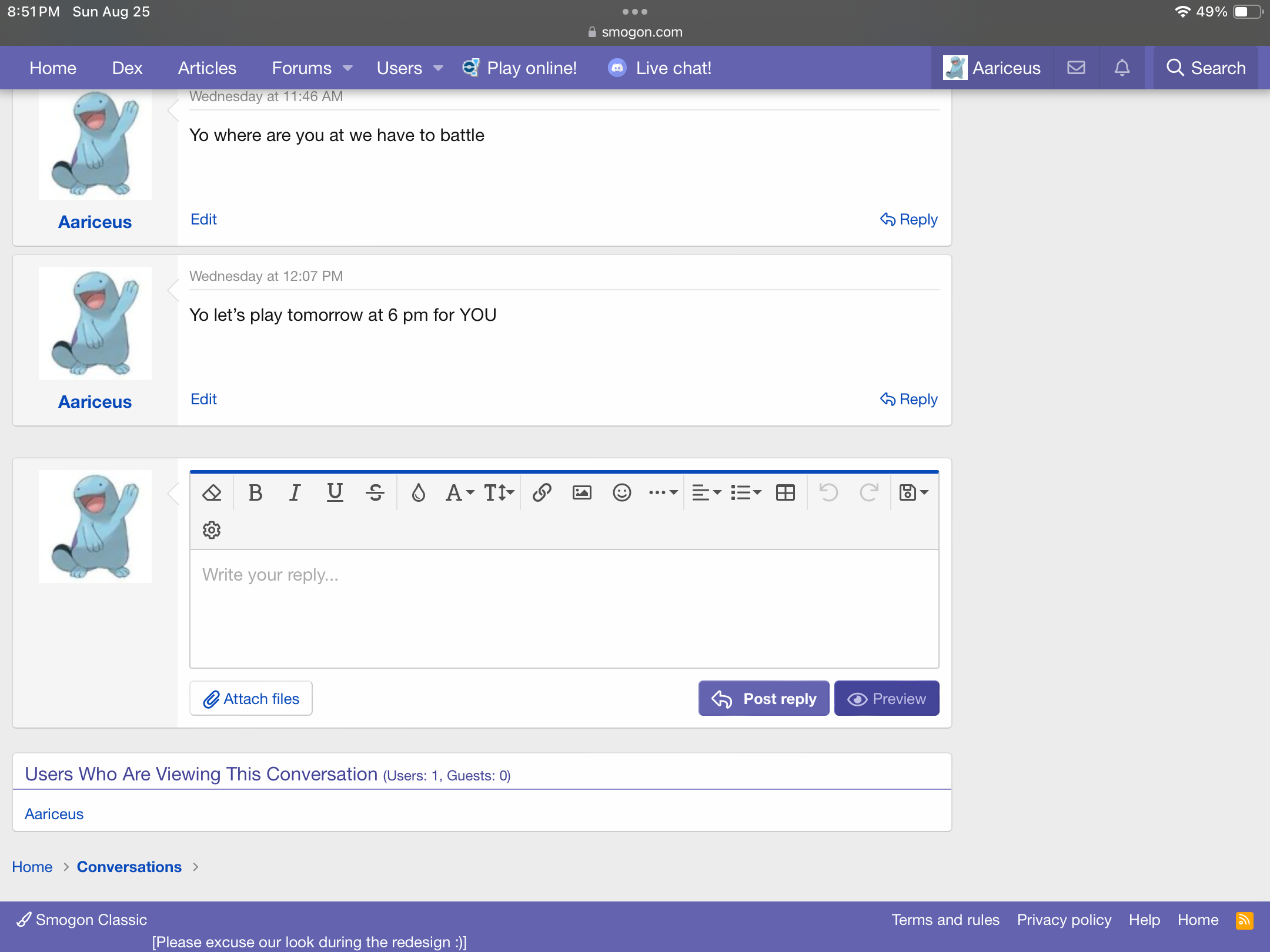The height and width of the screenshot is (952, 1270).
Task: Toggle italic formatting in editor
Action: (295, 492)
